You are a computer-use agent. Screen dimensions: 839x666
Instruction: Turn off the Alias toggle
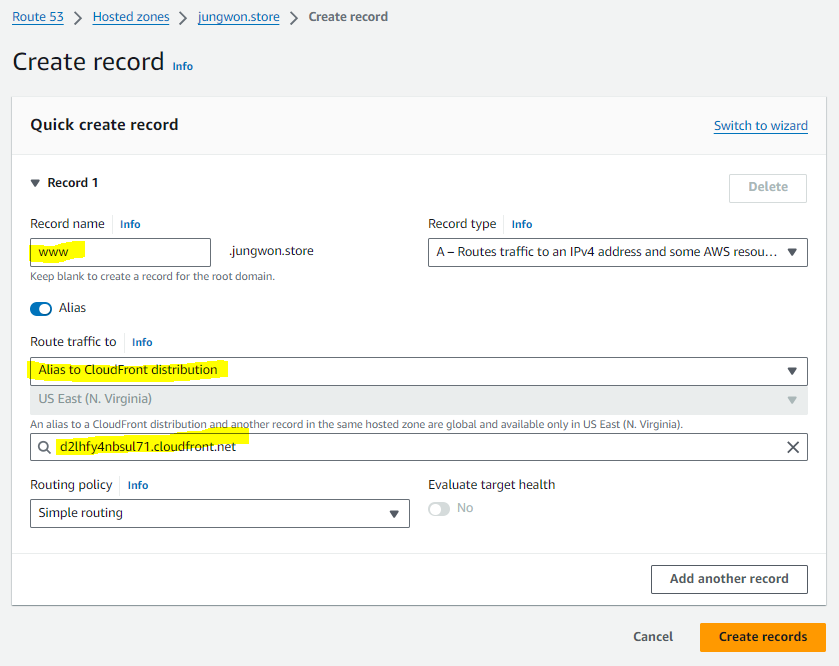coord(41,309)
